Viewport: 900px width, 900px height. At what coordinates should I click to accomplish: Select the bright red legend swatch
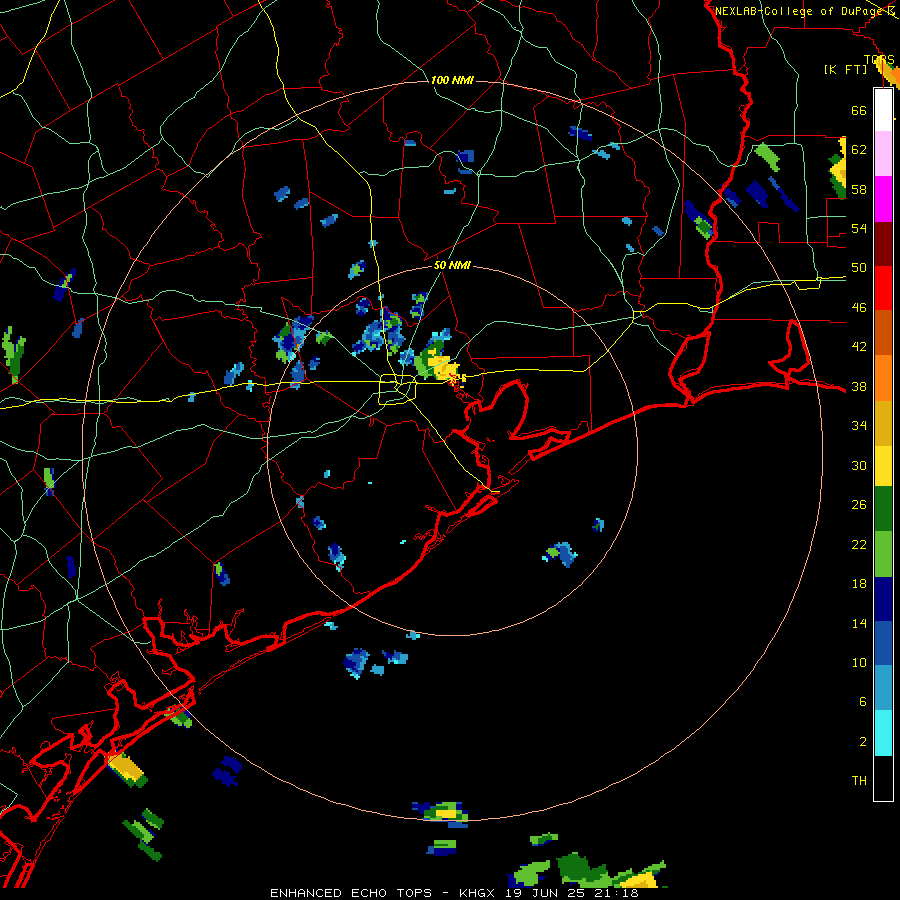pos(883,288)
